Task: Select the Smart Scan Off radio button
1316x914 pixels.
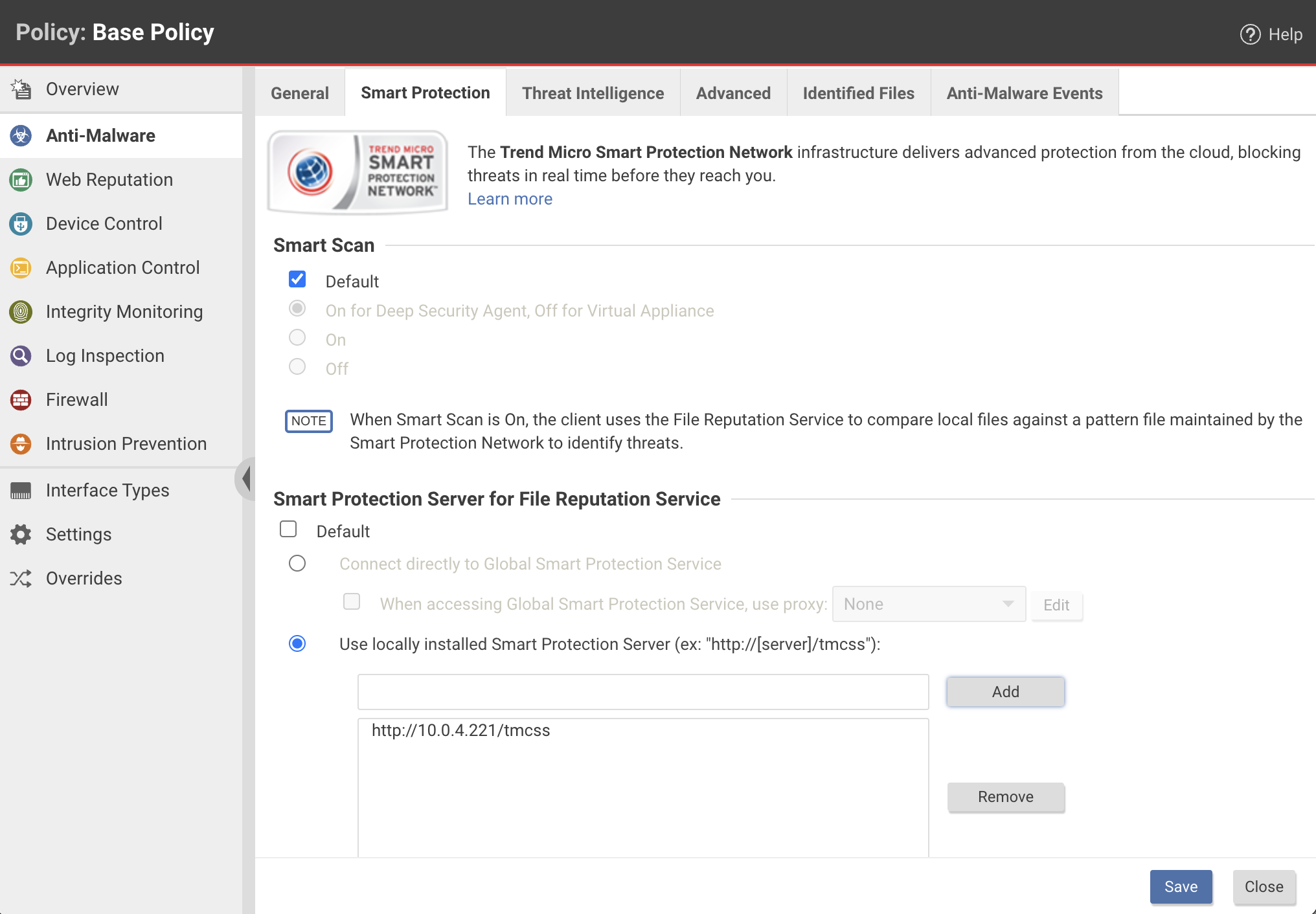Action: tap(297, 366)
